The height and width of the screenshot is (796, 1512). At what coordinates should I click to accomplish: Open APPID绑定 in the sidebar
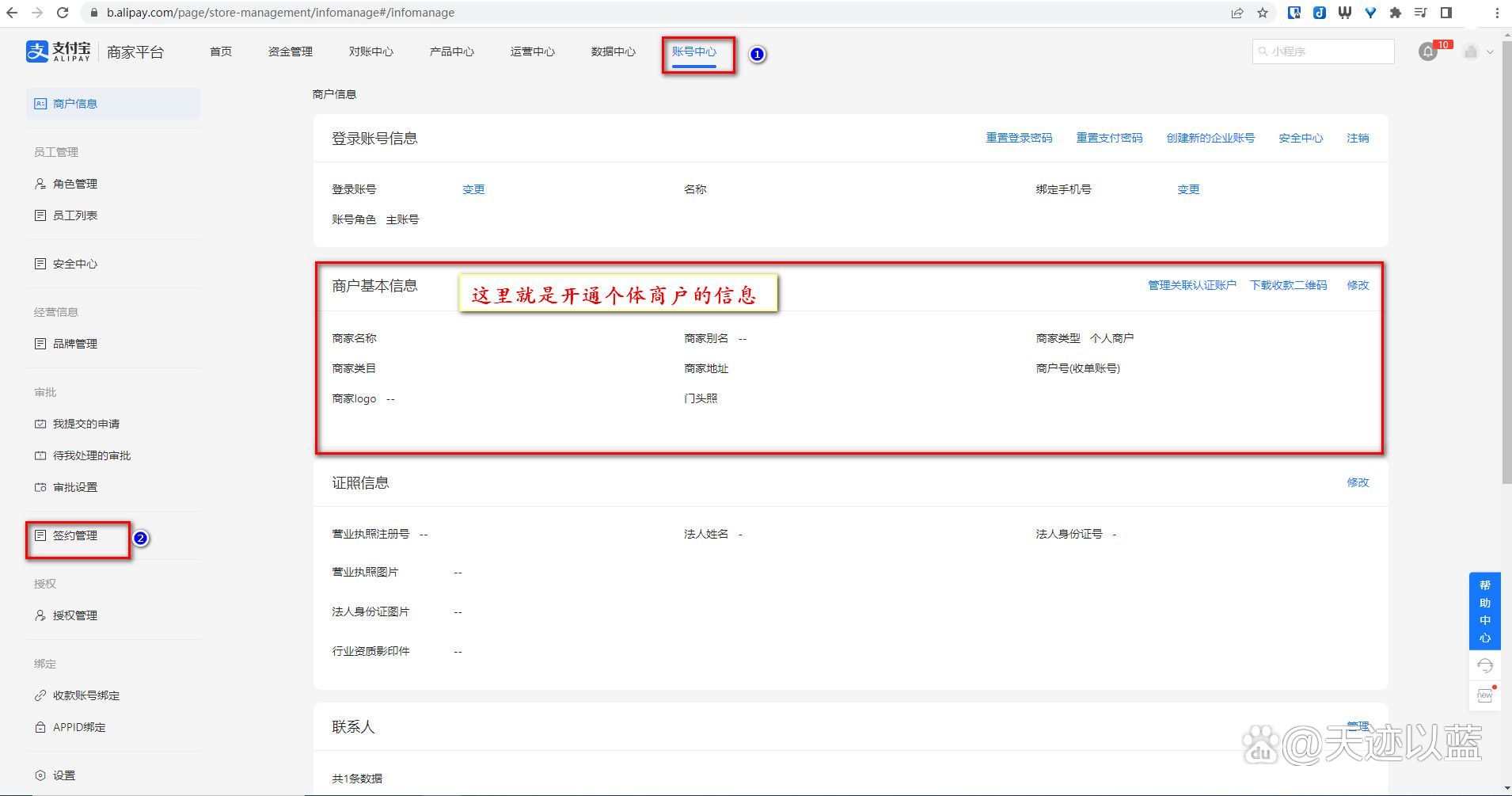click(x=79, y=727)
